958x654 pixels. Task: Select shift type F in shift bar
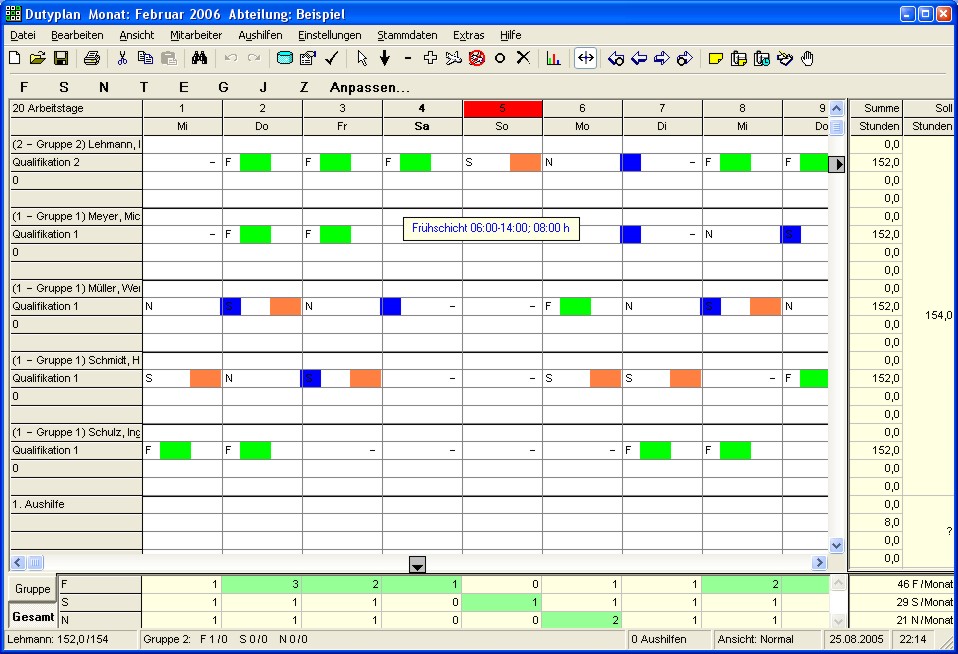[24, 87]
